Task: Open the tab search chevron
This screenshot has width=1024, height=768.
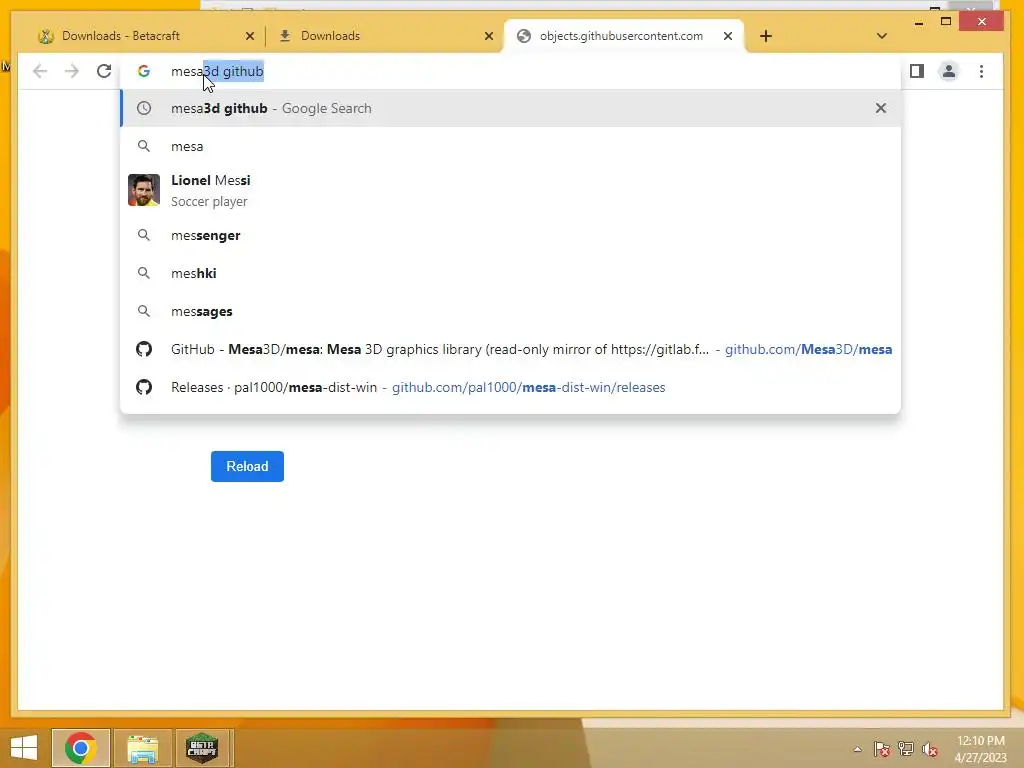Action: (882, 36)
